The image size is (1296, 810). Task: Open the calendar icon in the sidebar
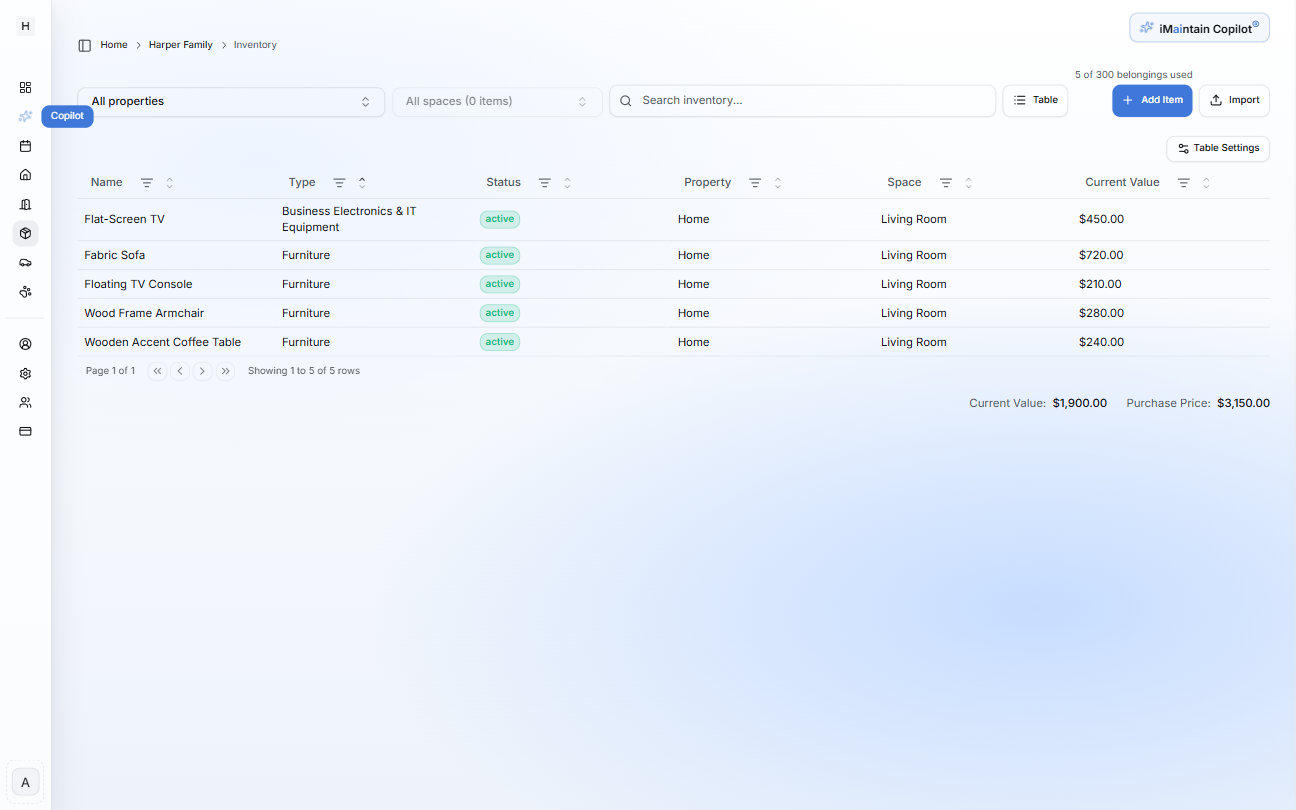click(25, 146)
